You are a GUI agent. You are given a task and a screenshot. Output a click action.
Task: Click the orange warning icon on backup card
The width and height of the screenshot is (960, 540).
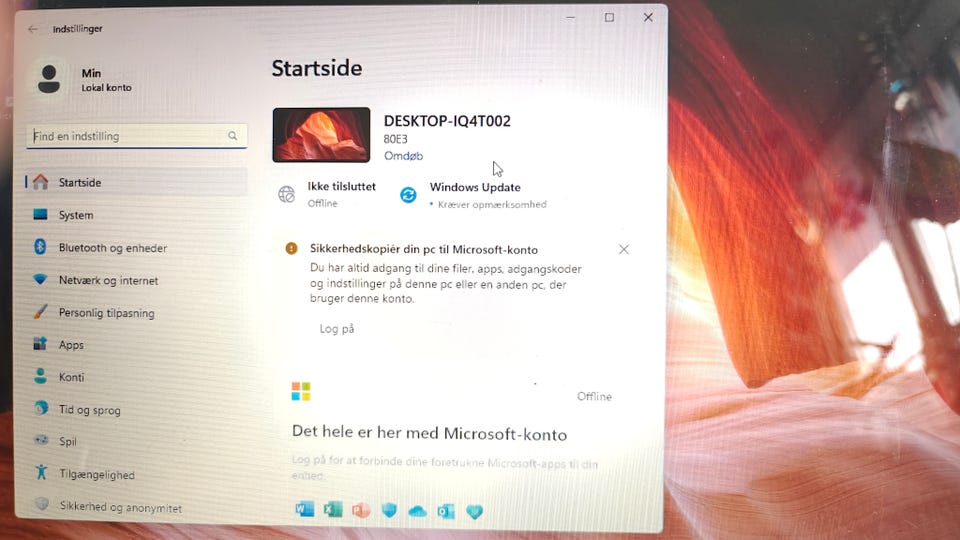click(x=291, y=248)
